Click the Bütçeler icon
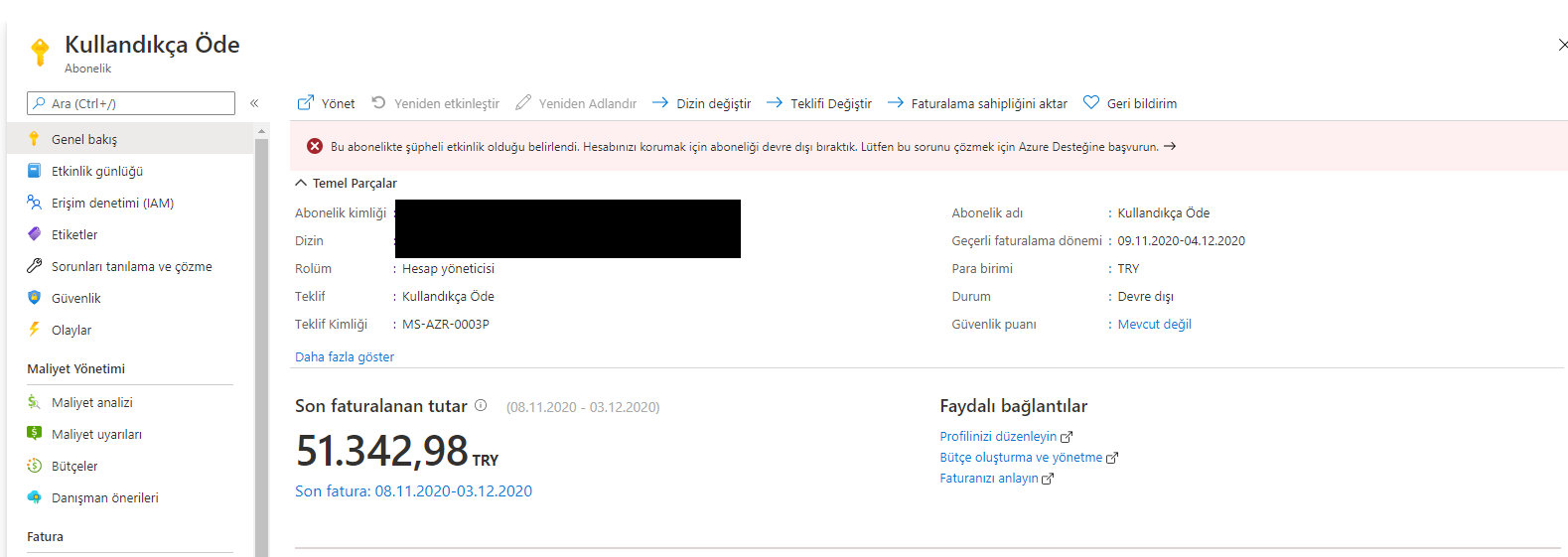Screen dimensions: 1568x557 click(34, 466)
